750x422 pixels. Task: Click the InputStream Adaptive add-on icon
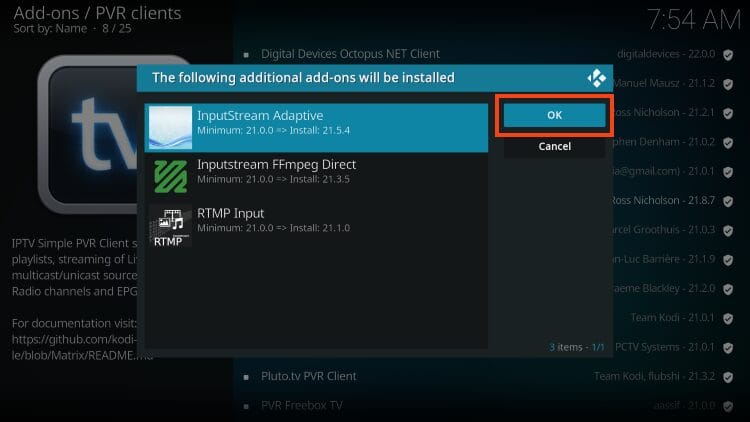point(170,127)
